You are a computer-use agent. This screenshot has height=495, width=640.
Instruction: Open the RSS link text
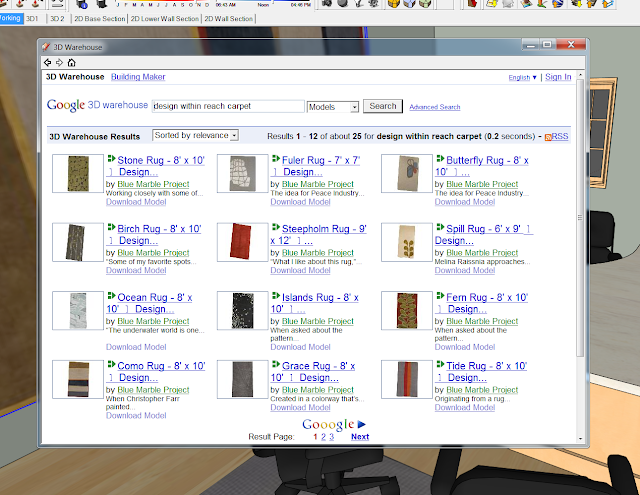(560, 136)
